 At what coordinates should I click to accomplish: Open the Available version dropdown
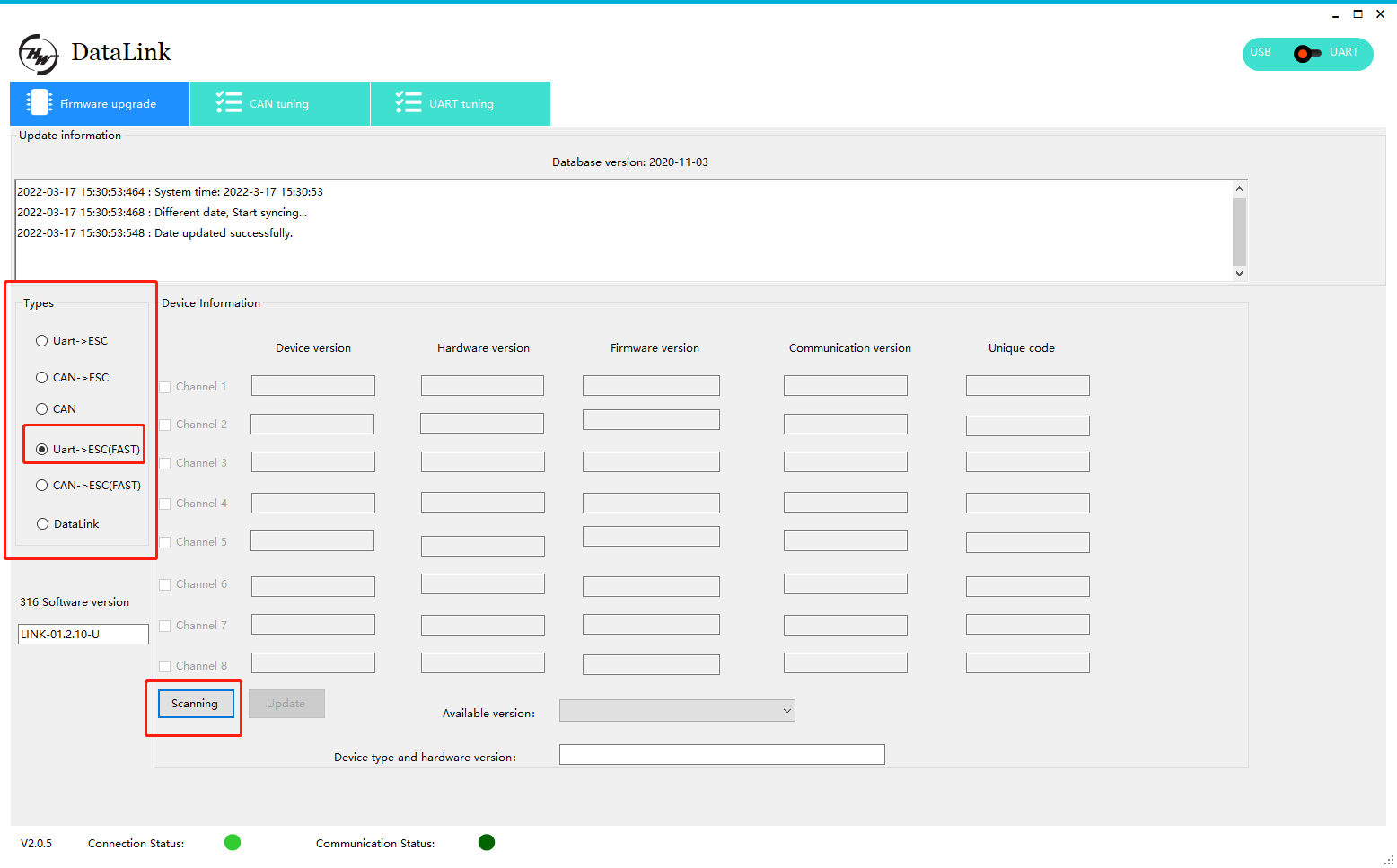click(x=677, y=711)
